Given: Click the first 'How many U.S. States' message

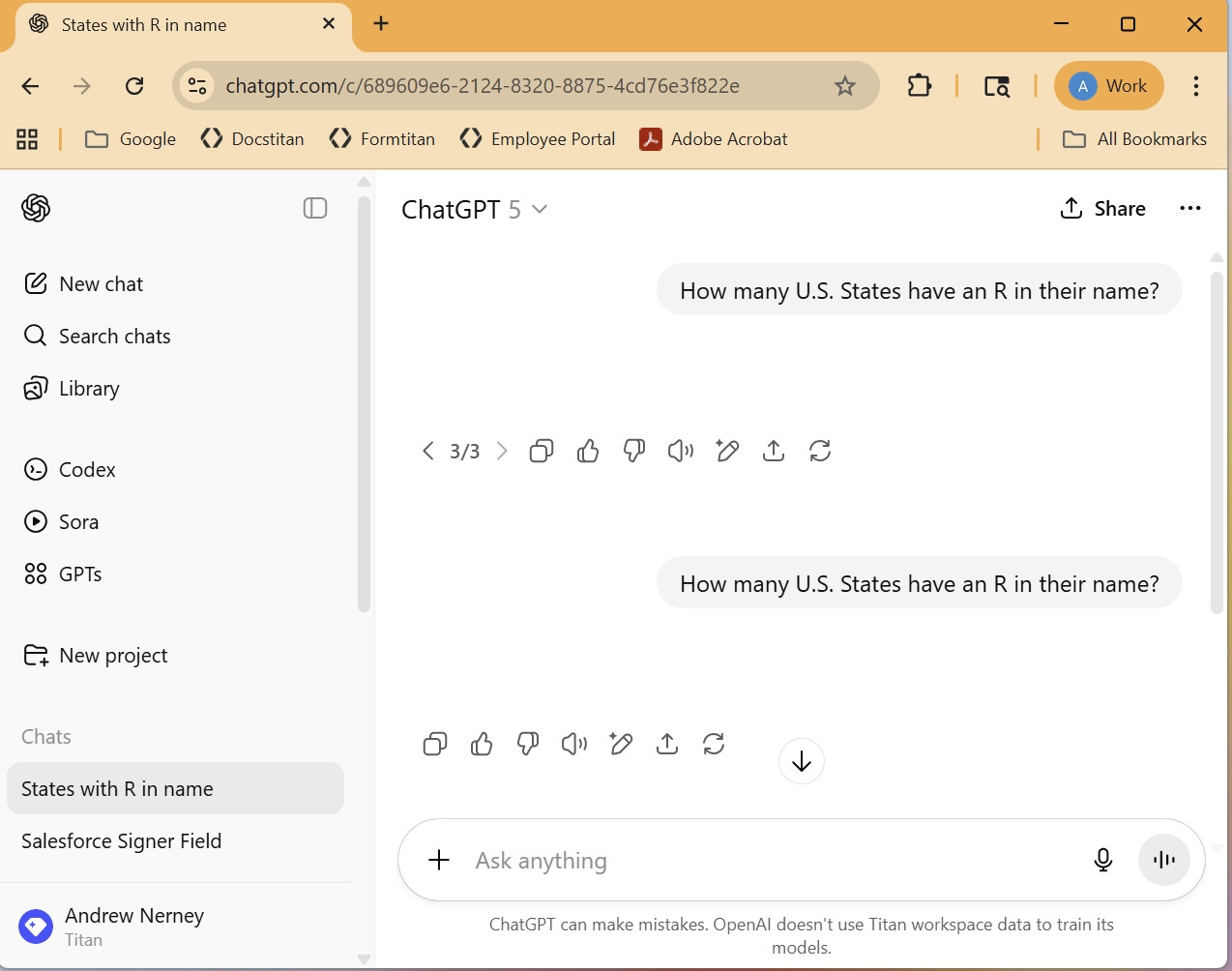Looking at the screenshot, I should click(920, 290).
